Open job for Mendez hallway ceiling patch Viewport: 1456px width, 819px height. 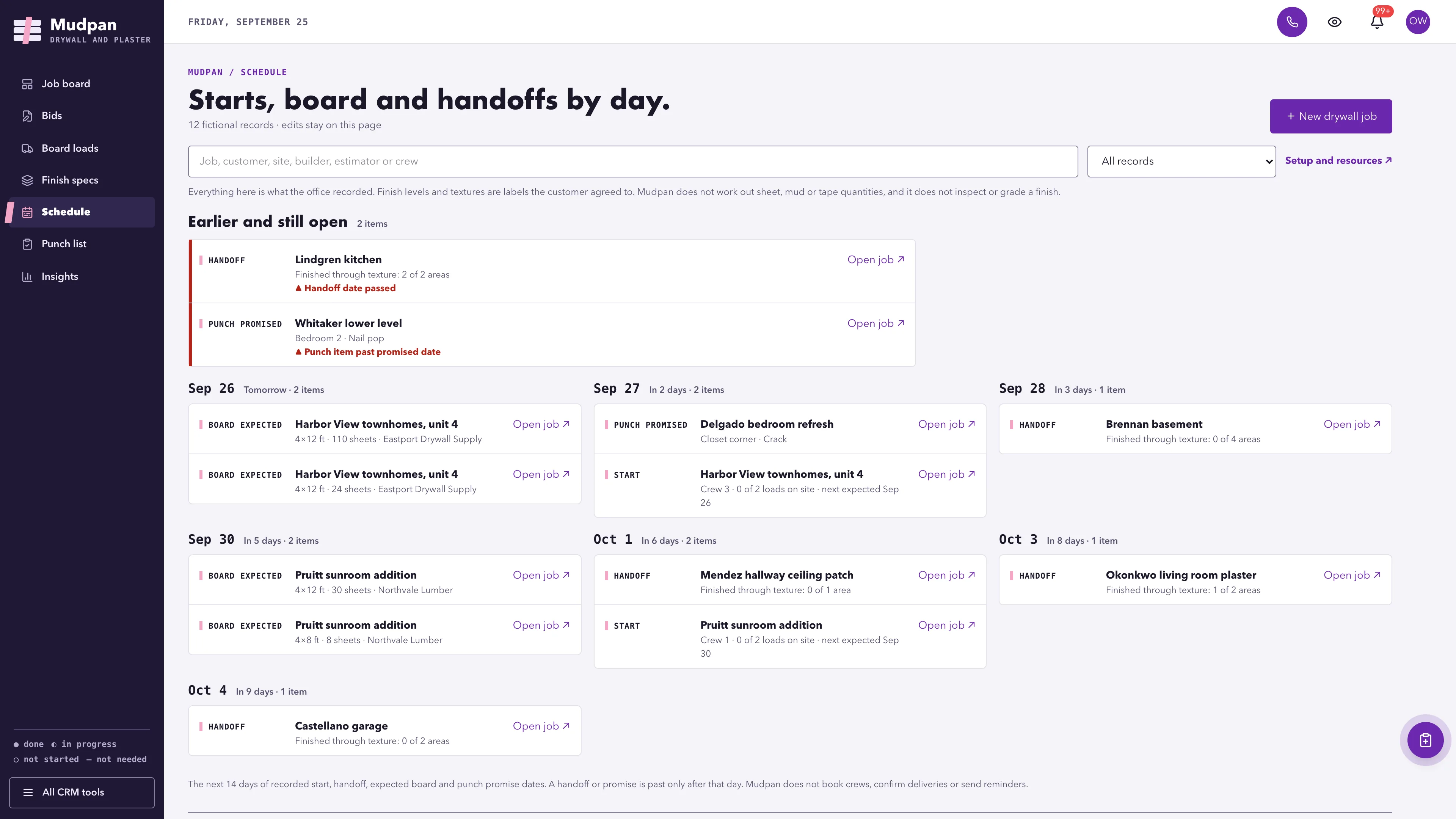(x=946, y=575)
